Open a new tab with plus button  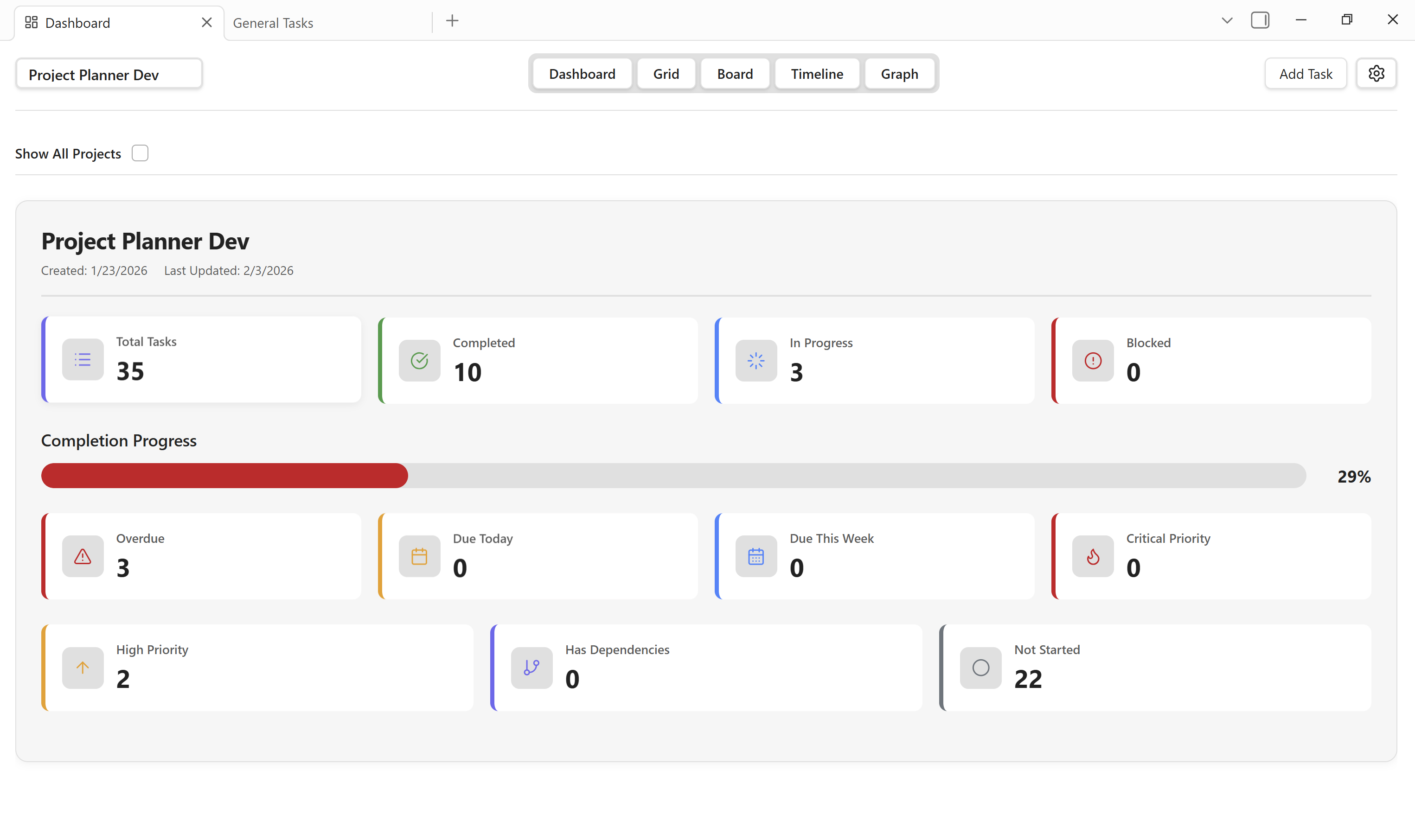tap(452, 21)
